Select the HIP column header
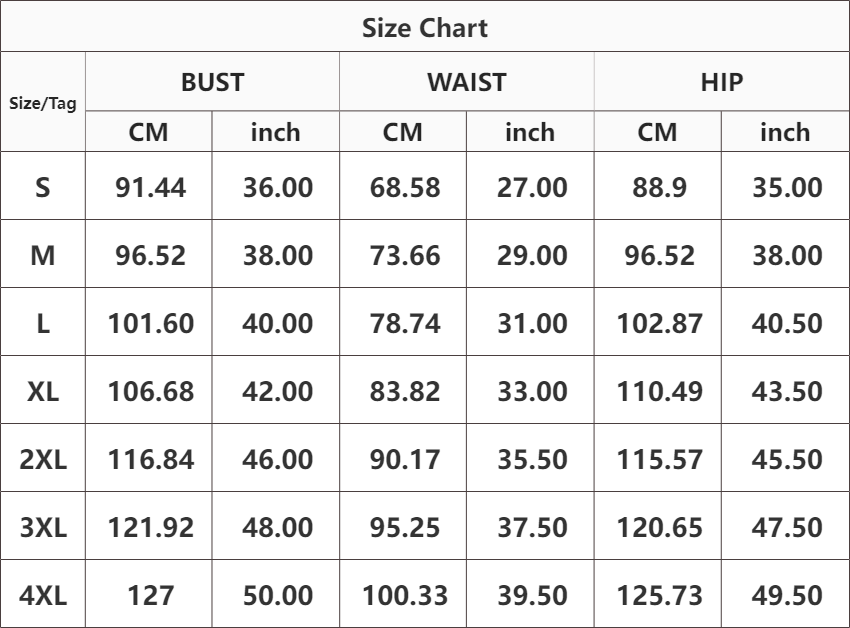Screen dimensions: 850x628 click(722, 82)
